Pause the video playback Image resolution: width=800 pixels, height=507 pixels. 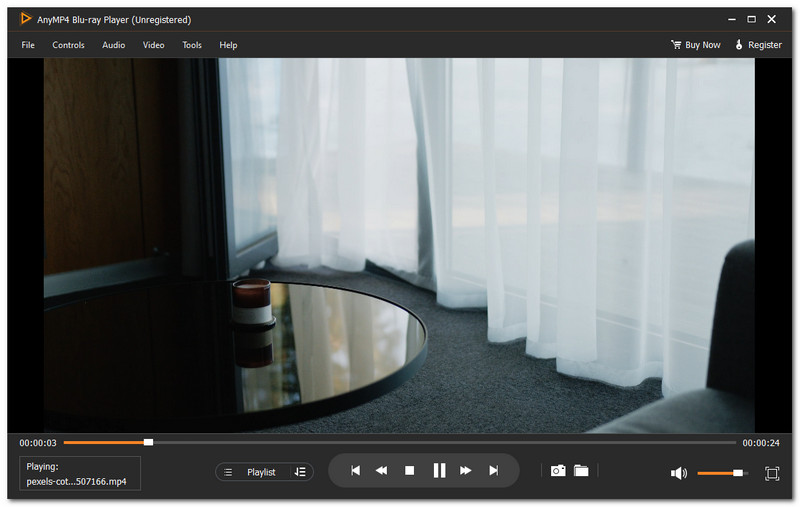(x=439, y=470)
